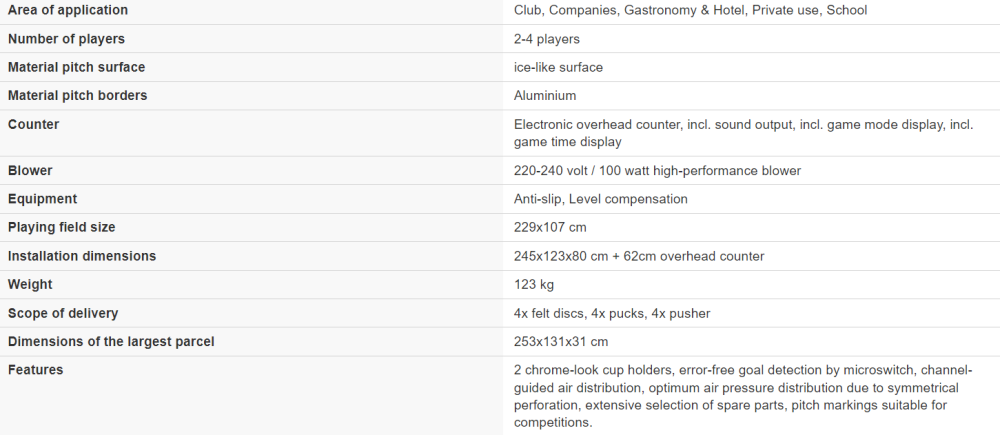
Task: Click the 'Material pitch borders' label
Action: (77, 96)
